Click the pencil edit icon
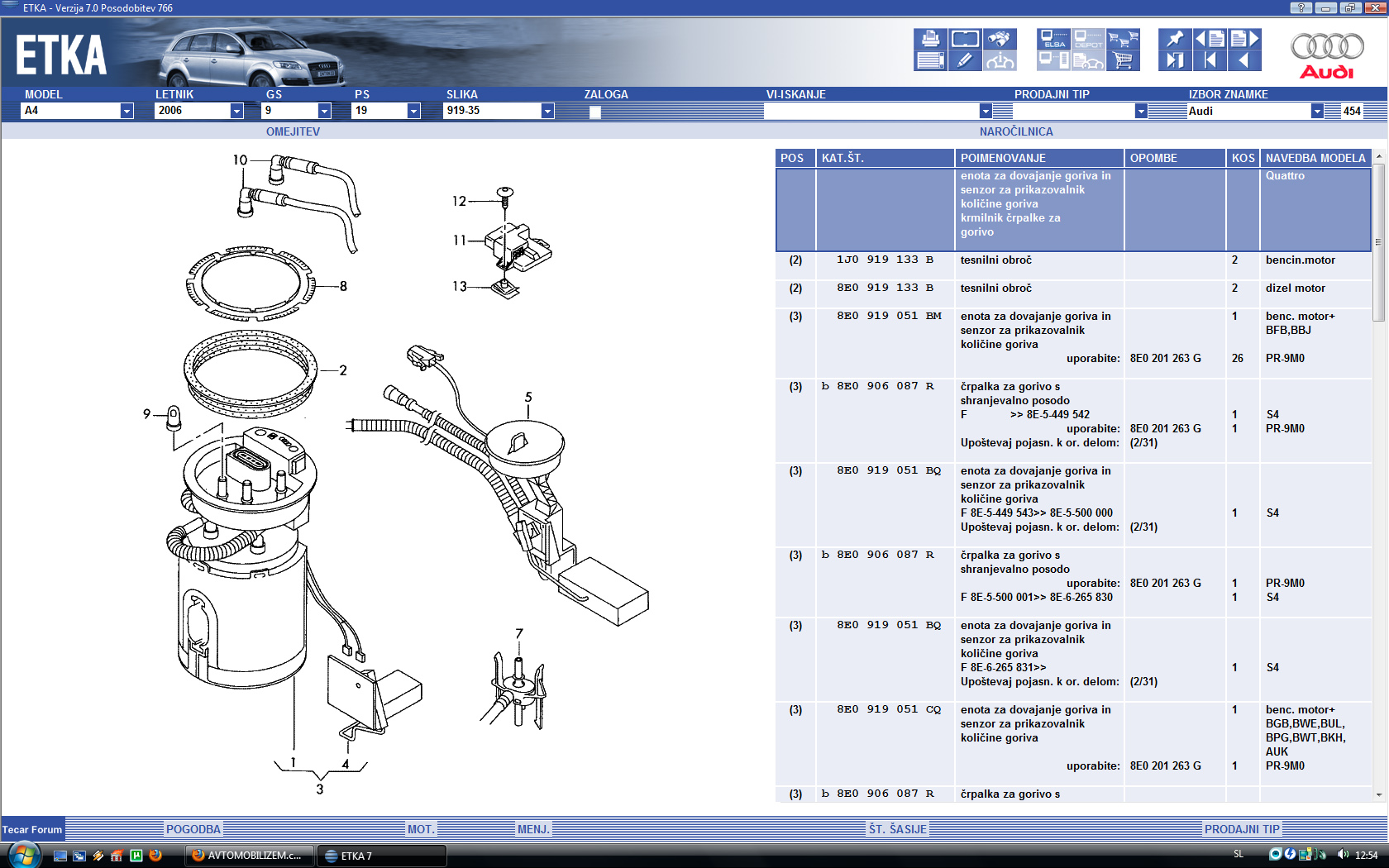1389x868 pixels. tap(965, 60)
